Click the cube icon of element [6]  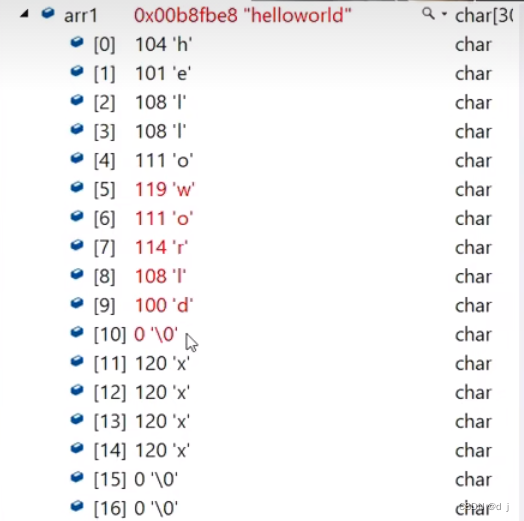click(77, 216)
